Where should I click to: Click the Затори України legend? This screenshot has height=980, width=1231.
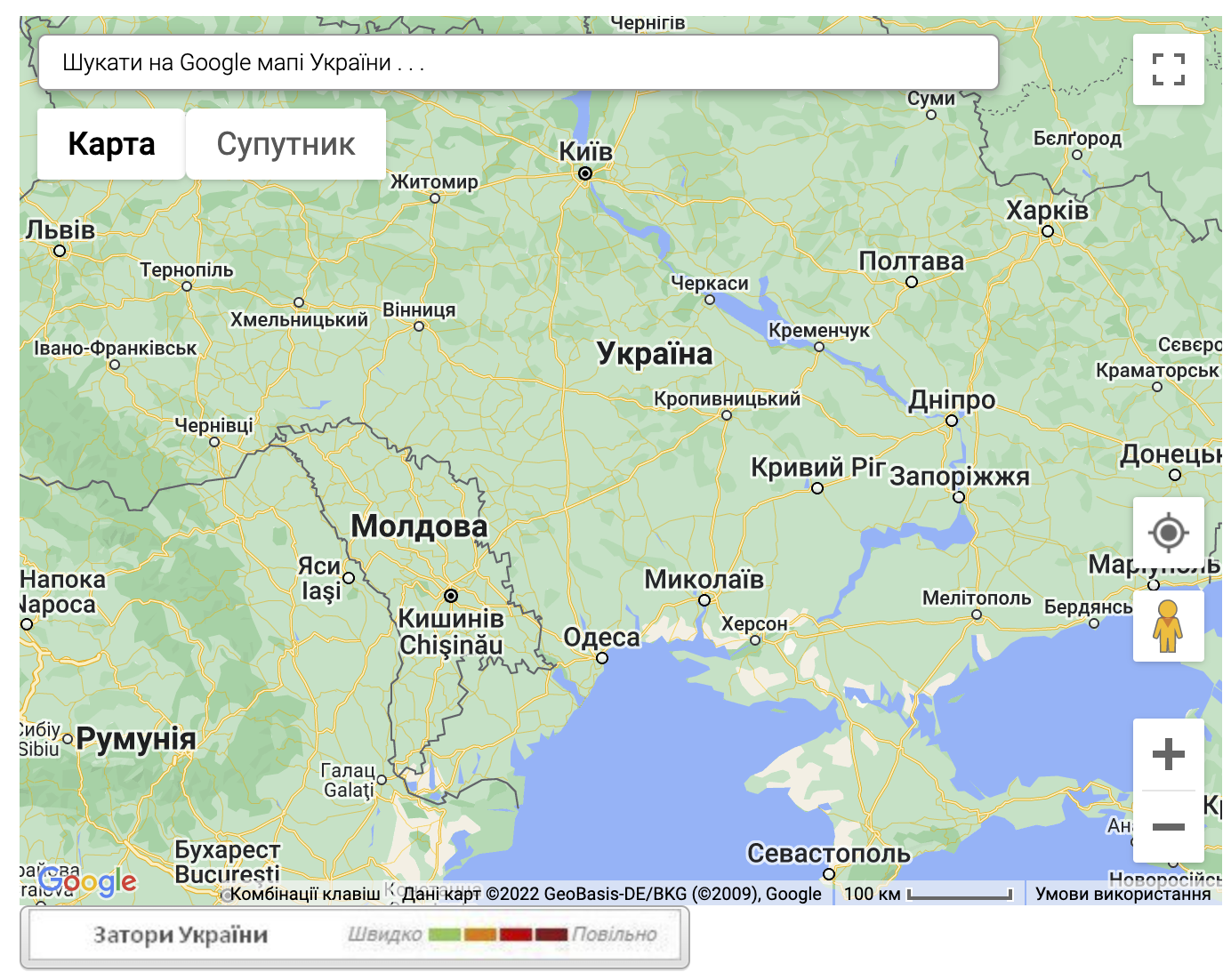(181, 935)
